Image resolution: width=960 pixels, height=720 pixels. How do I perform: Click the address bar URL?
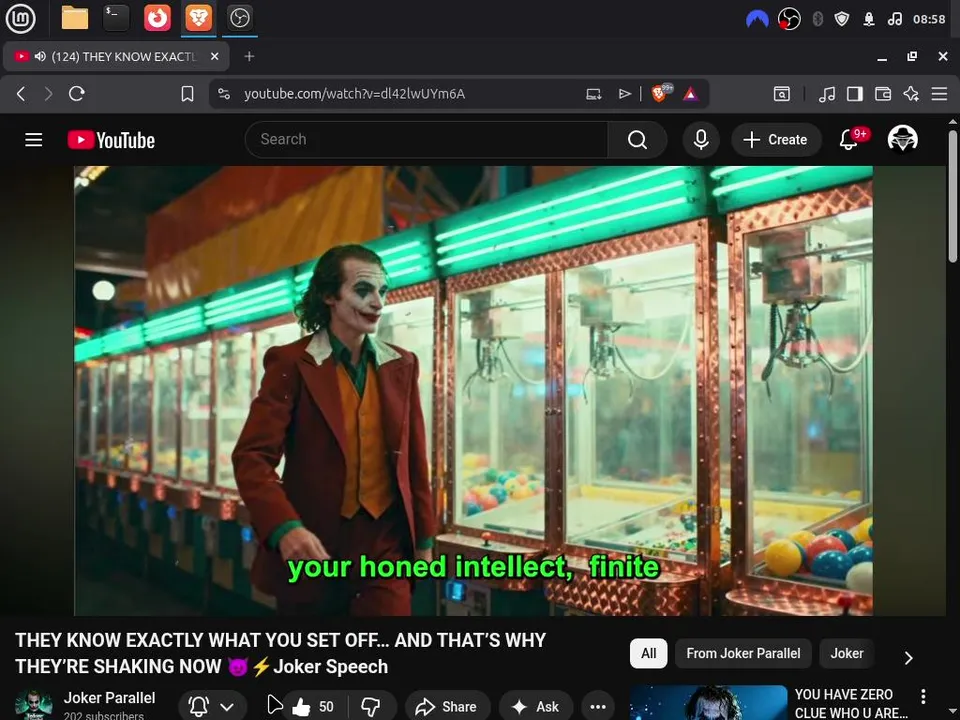pos(354,94)
